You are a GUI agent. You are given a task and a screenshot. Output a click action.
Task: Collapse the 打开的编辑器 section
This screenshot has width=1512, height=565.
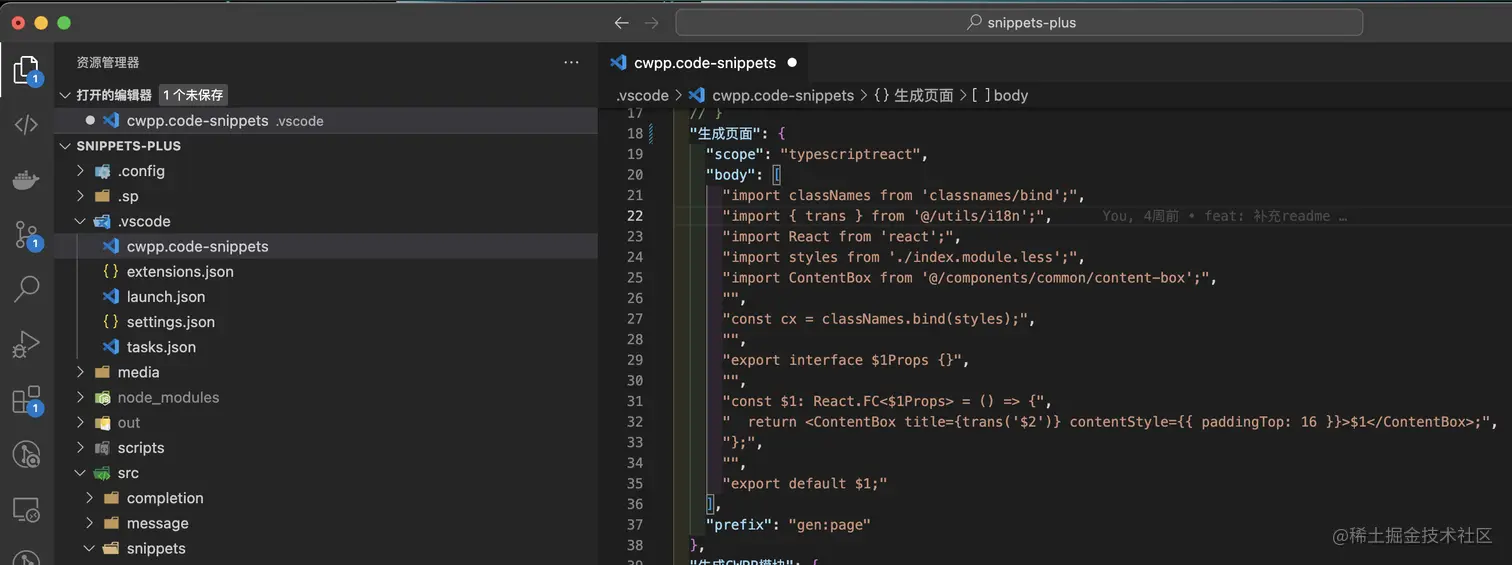66,95
